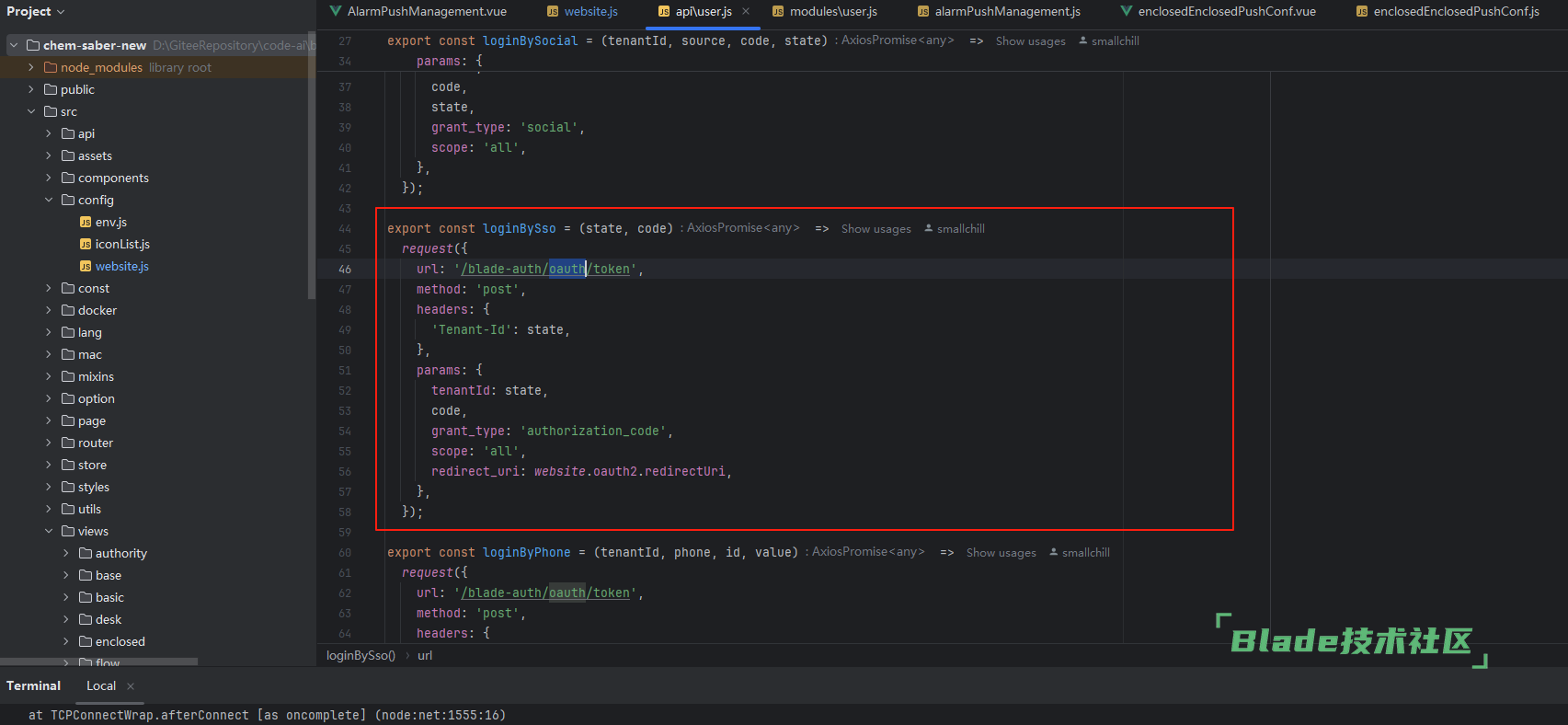Click the loginByPhone function name
The width and height of the screenshot is (1568, 725).
[527, 553]
